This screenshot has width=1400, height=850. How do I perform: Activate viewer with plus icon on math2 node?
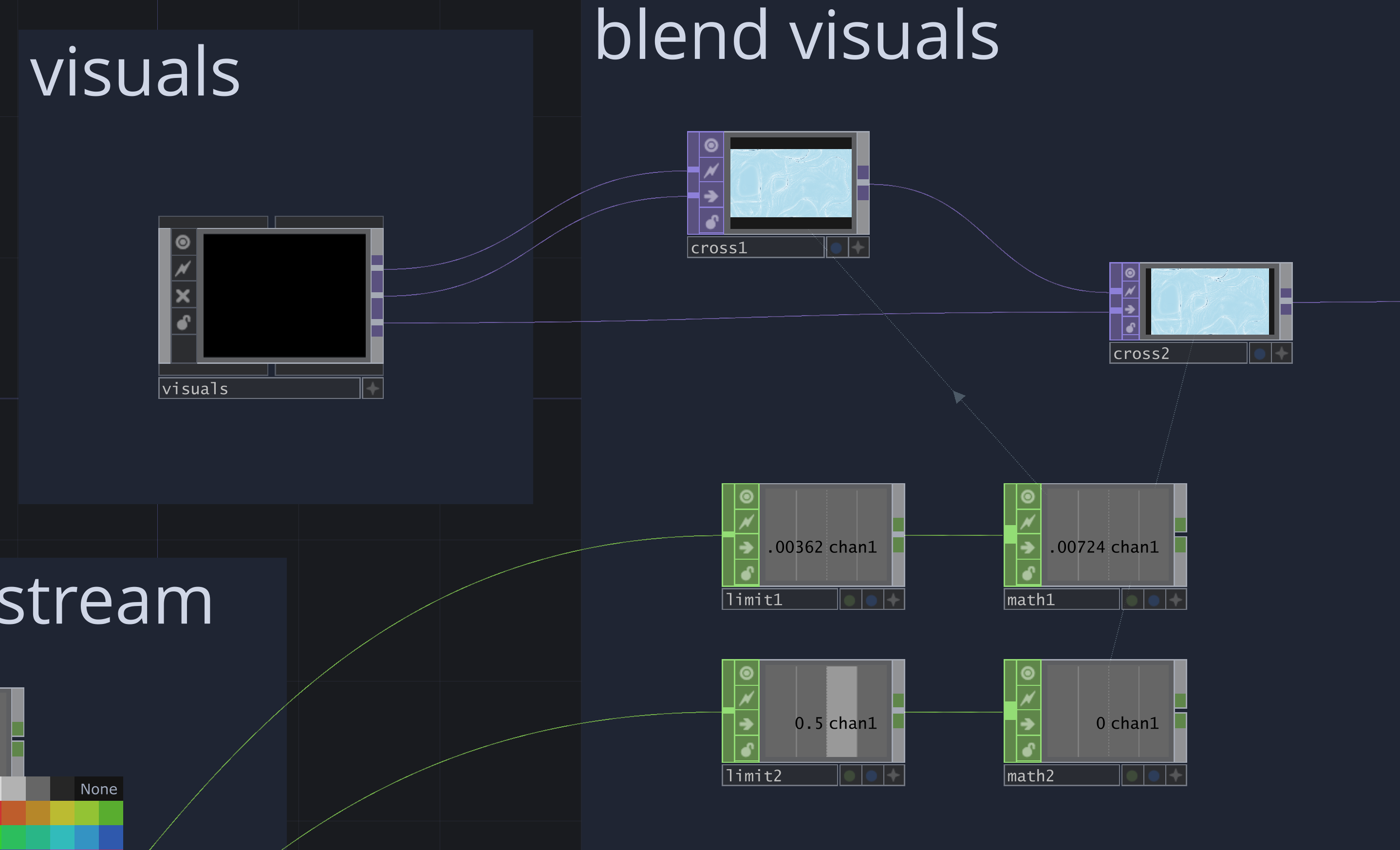click(1176, 775)
